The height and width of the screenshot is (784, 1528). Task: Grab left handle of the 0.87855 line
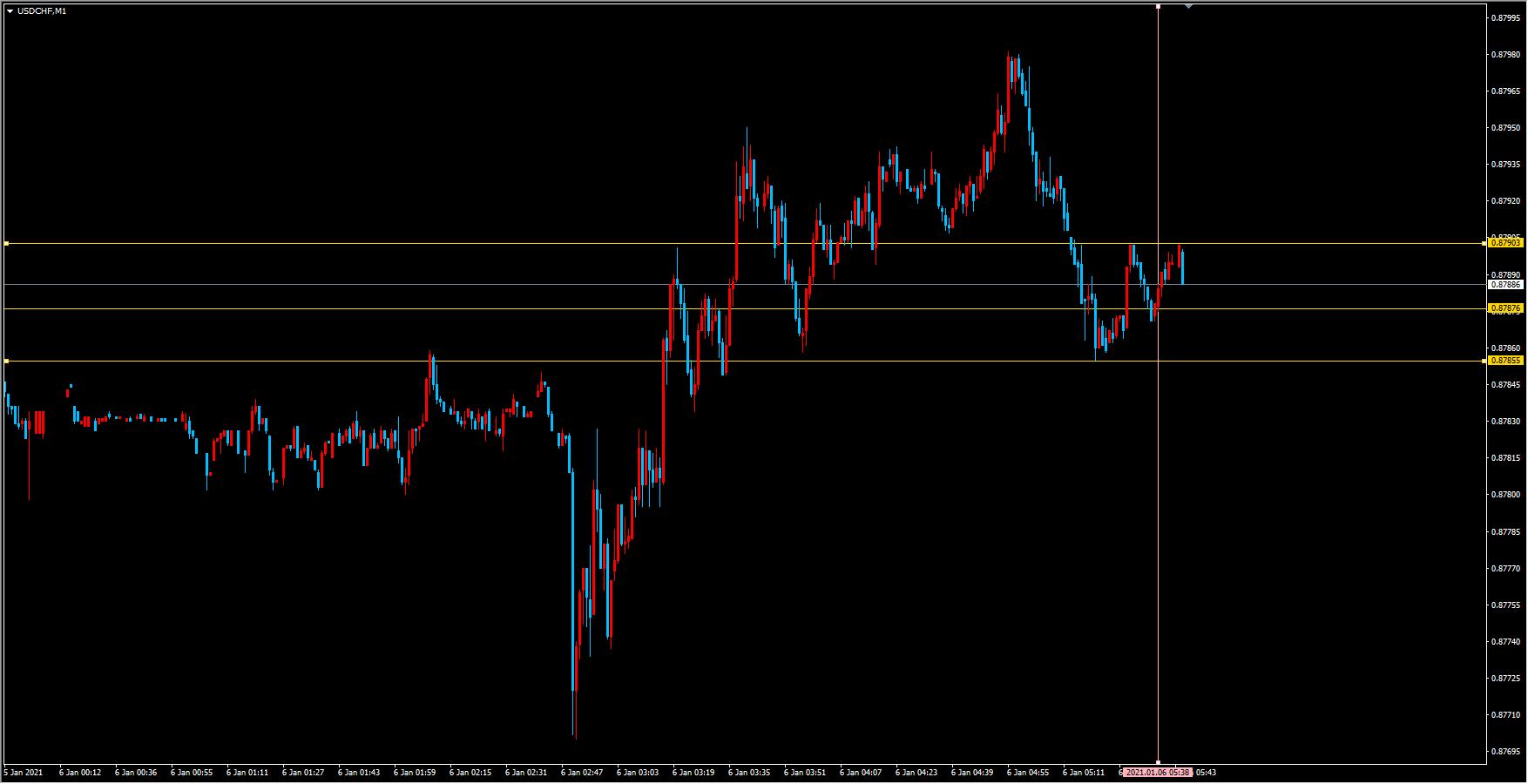[x=6, y=361]
